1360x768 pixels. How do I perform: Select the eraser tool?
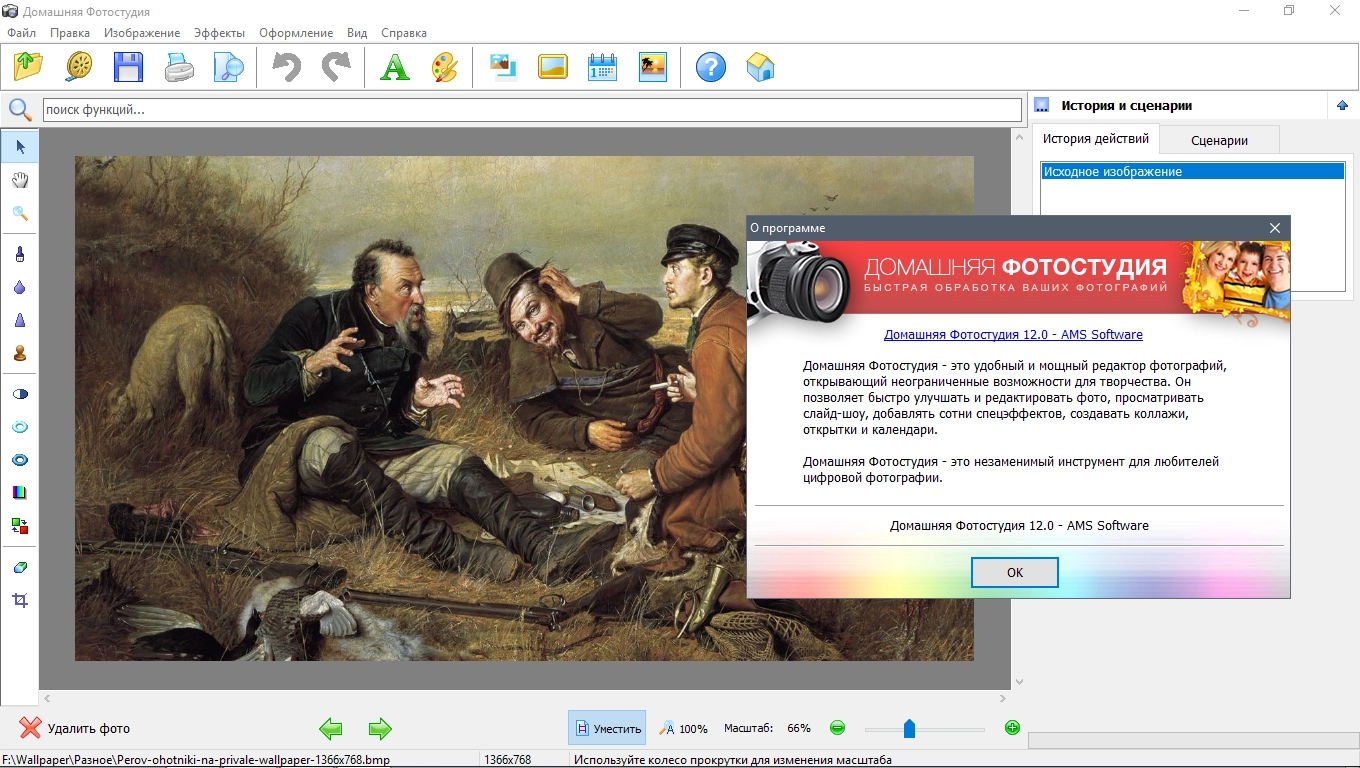(20, 567)
